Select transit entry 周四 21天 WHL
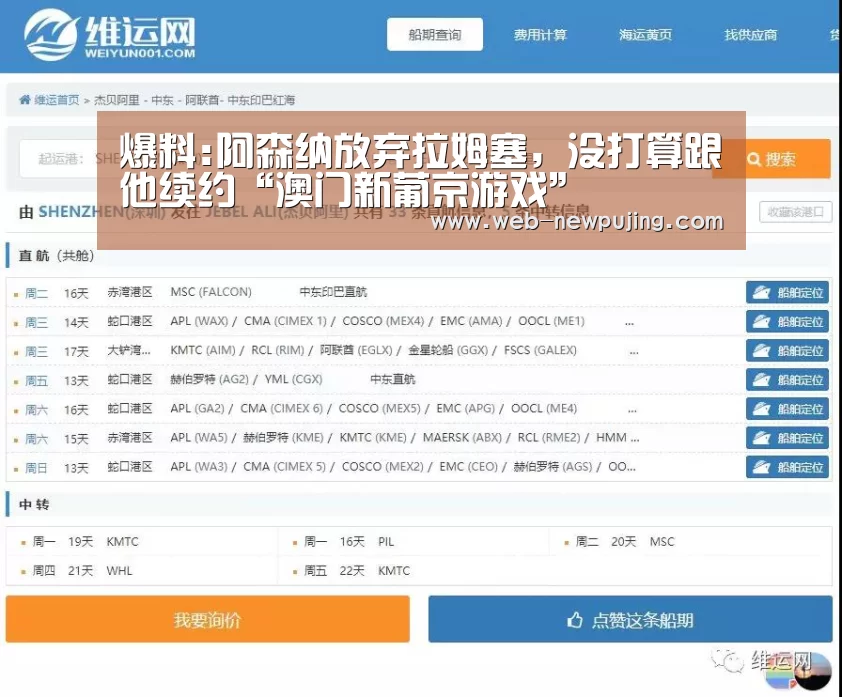Viewport: 842px width, 697px height. point(82,570)
